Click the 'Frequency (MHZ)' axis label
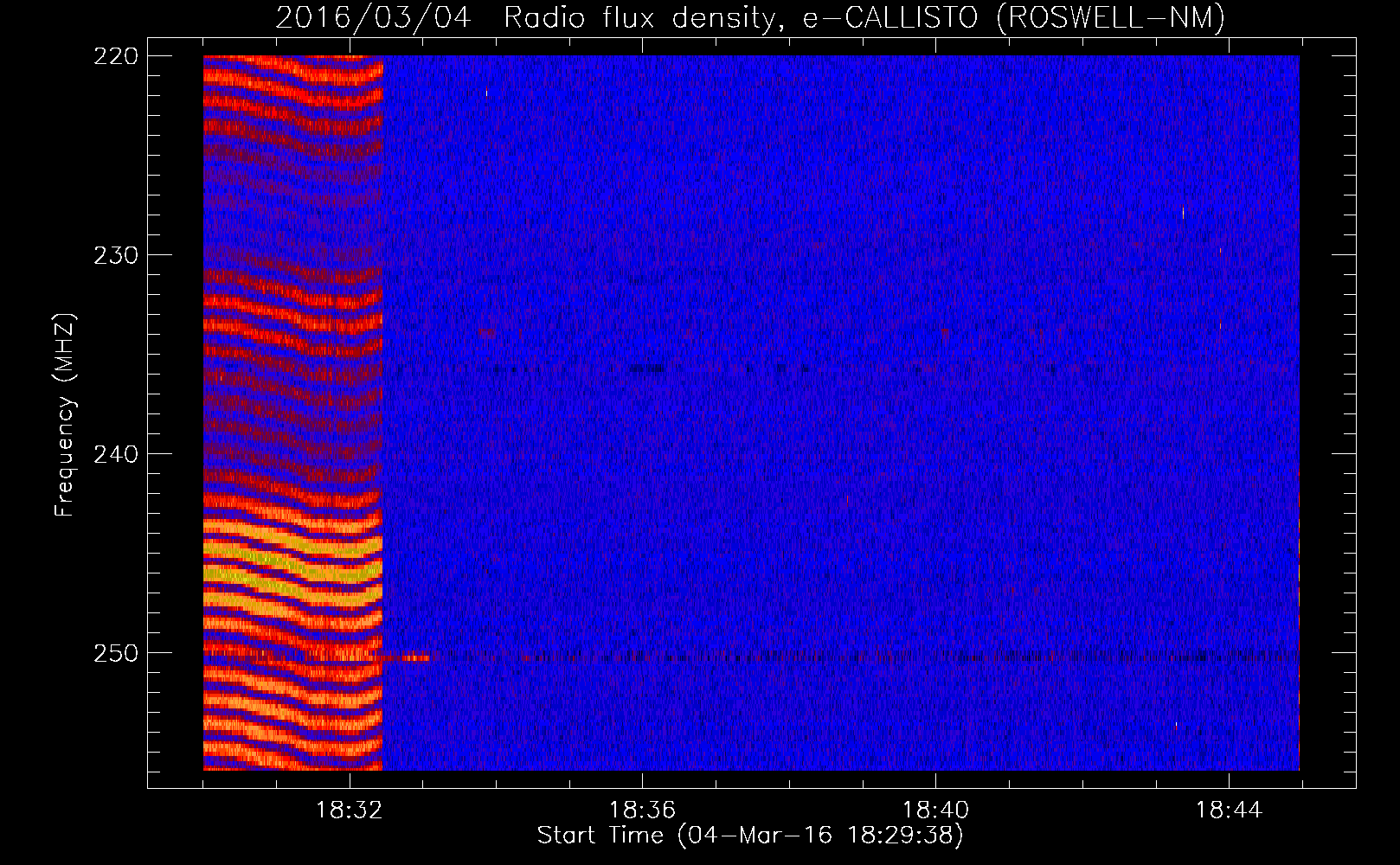Viewport: 1400px width, 865px height. point(65,414)
